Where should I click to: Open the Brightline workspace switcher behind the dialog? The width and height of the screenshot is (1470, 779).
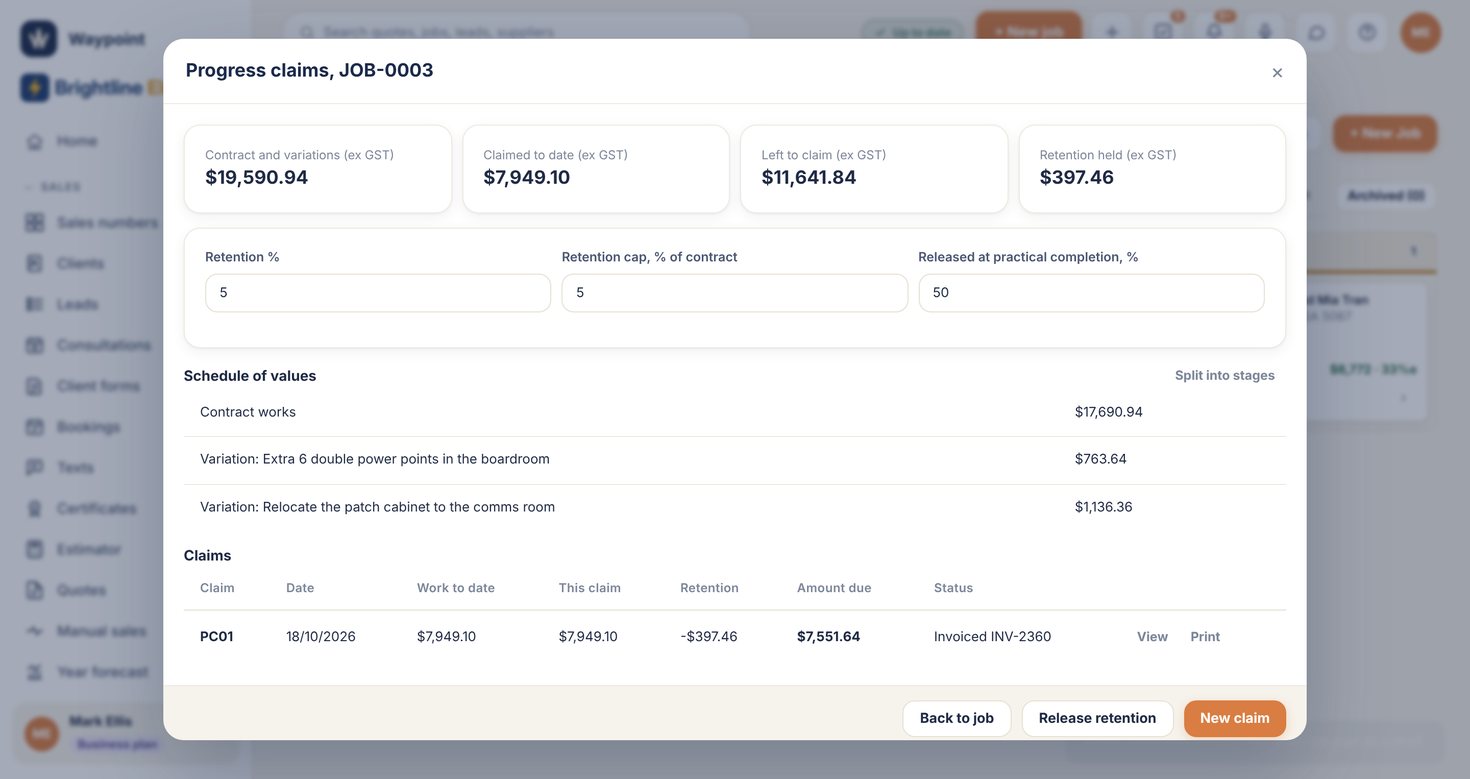(92, 88)
